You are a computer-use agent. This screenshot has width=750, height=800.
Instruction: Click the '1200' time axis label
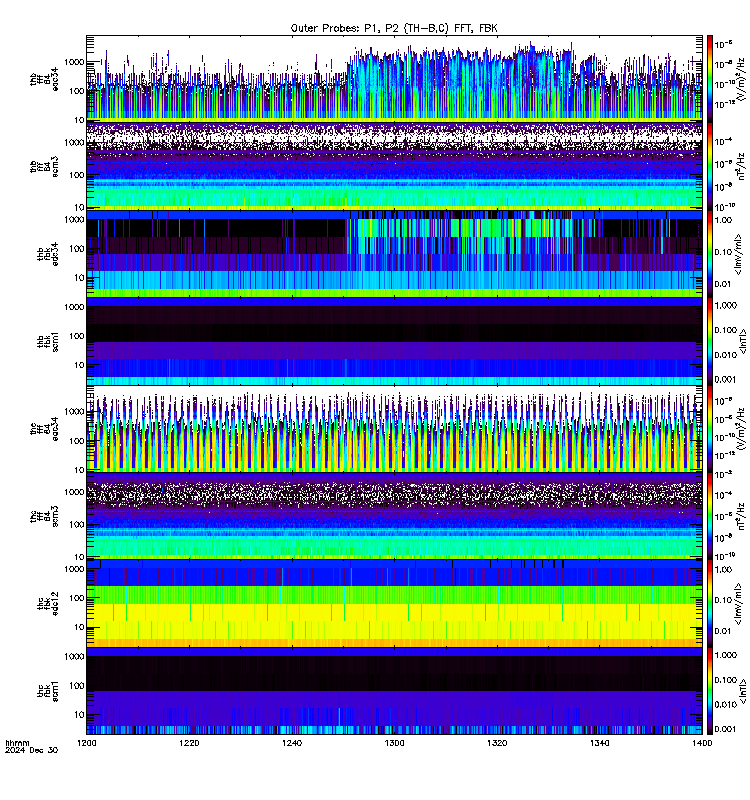point(87,743)
